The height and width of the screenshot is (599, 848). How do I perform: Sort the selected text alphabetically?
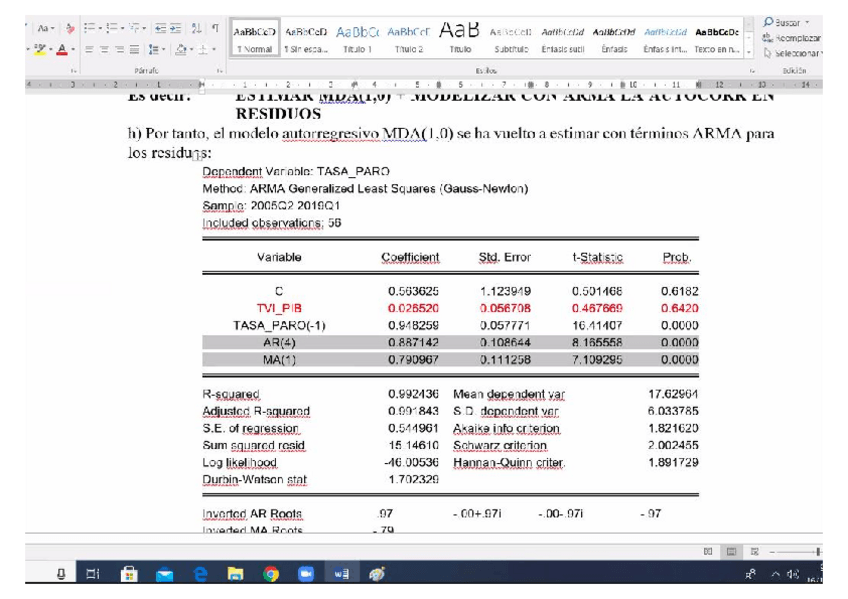196,28
